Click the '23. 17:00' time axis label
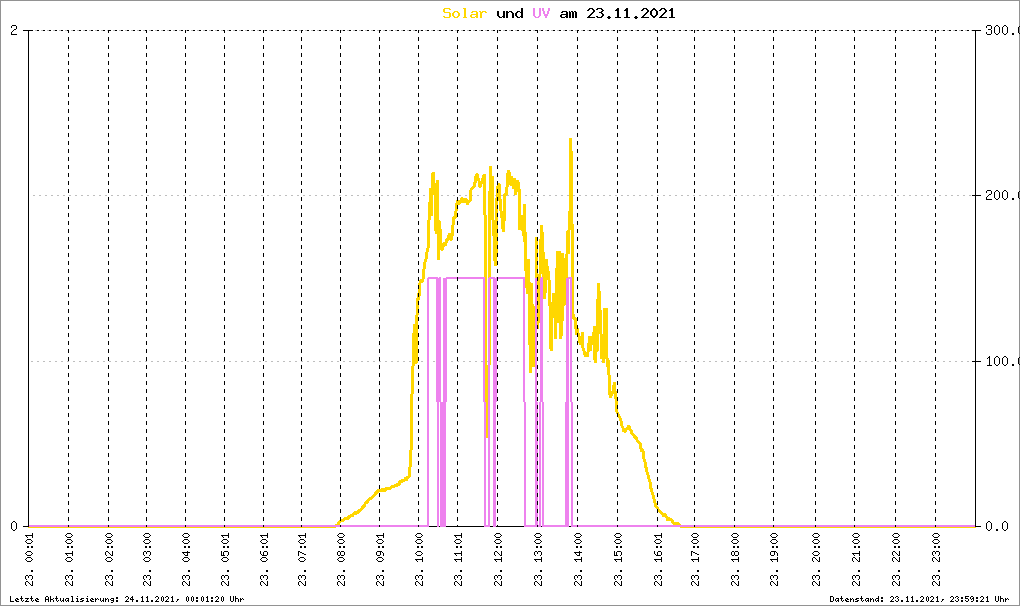Screen dimensions: 1020x606 point(695,560)
